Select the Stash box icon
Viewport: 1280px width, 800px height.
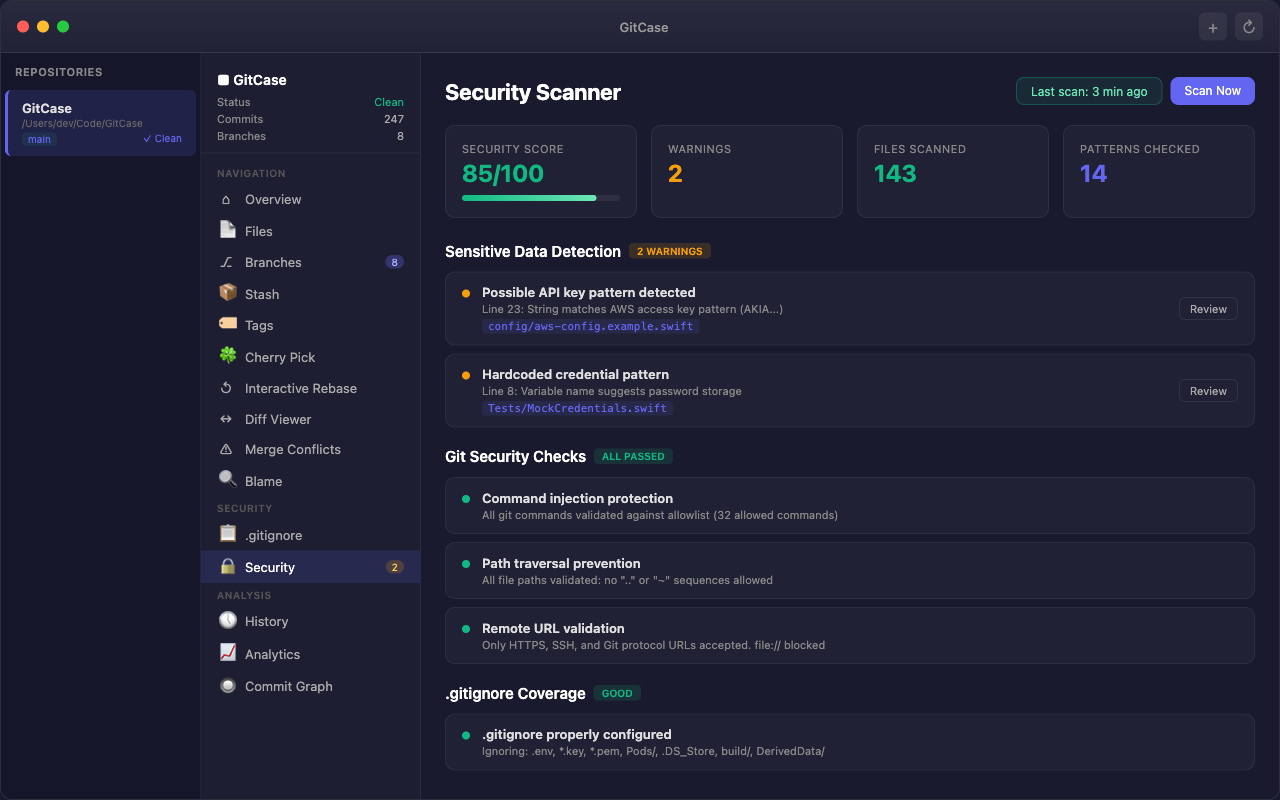pyautogui.click(x=228, y=293)
